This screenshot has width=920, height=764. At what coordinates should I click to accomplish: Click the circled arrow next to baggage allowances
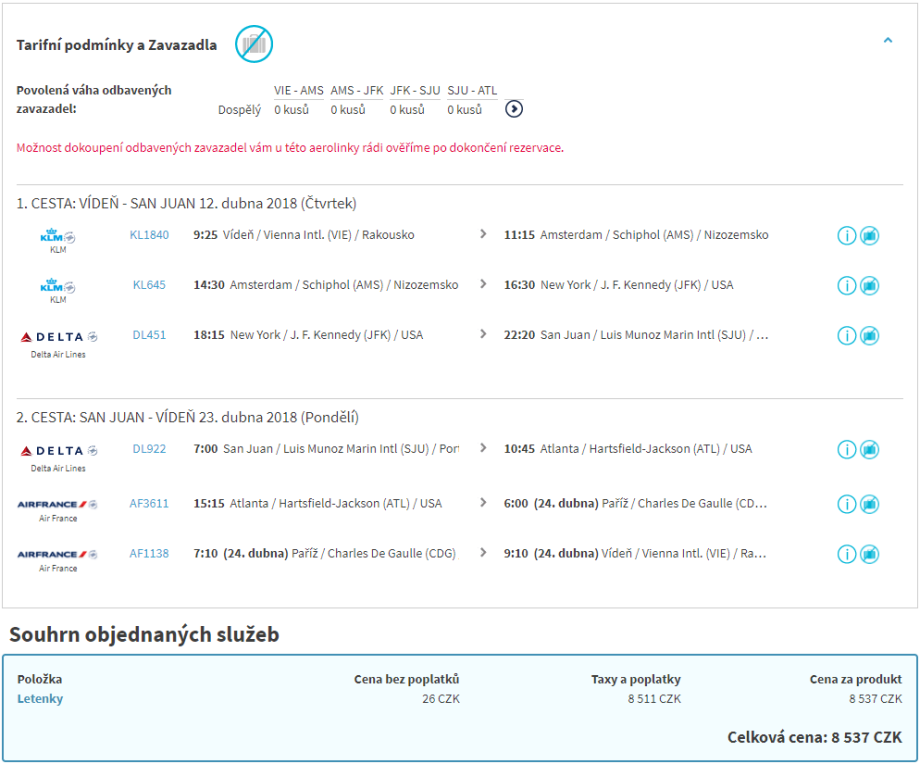pos(514,110)
